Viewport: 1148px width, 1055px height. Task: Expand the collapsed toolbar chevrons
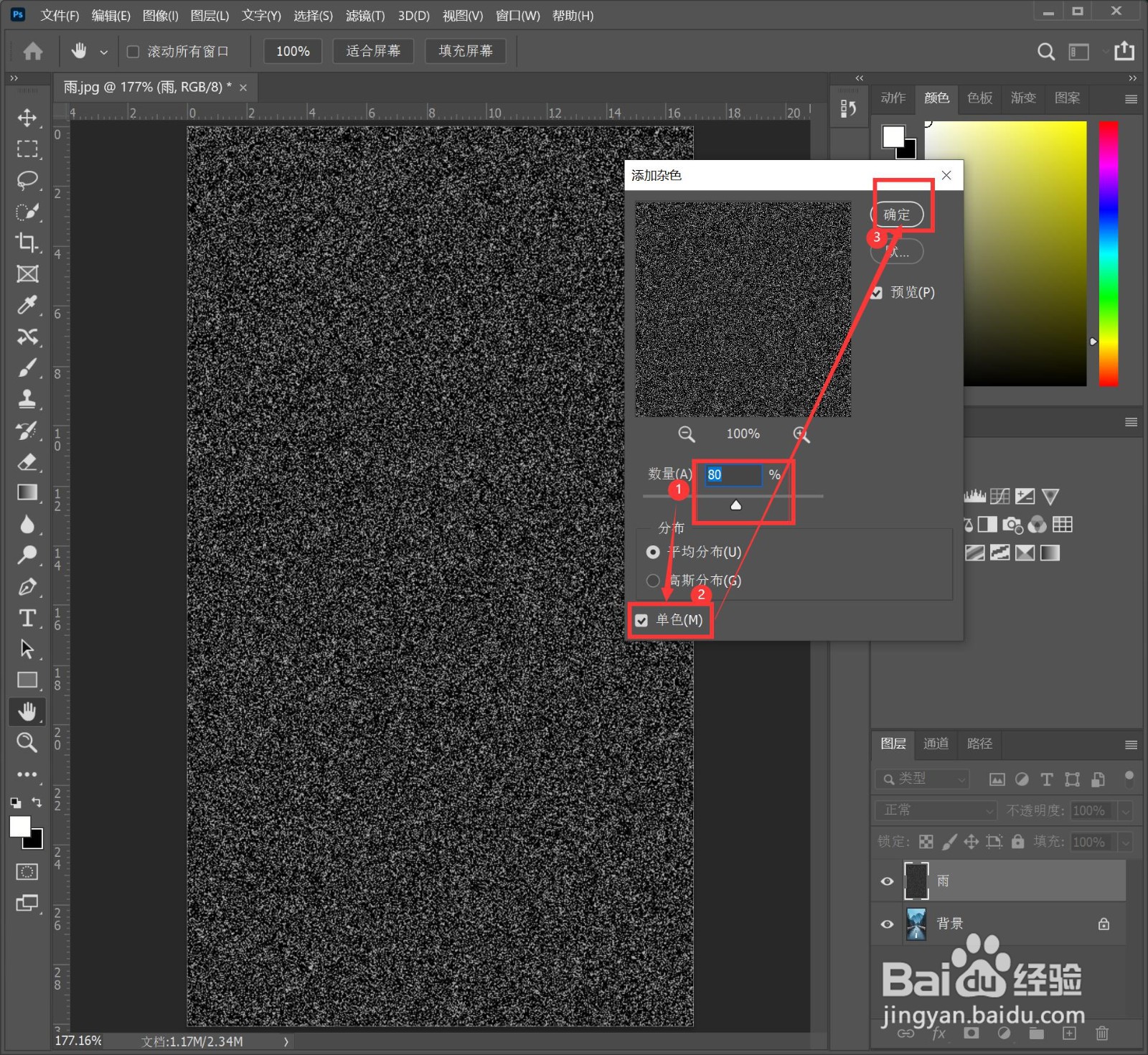click(x=14, y=78)
